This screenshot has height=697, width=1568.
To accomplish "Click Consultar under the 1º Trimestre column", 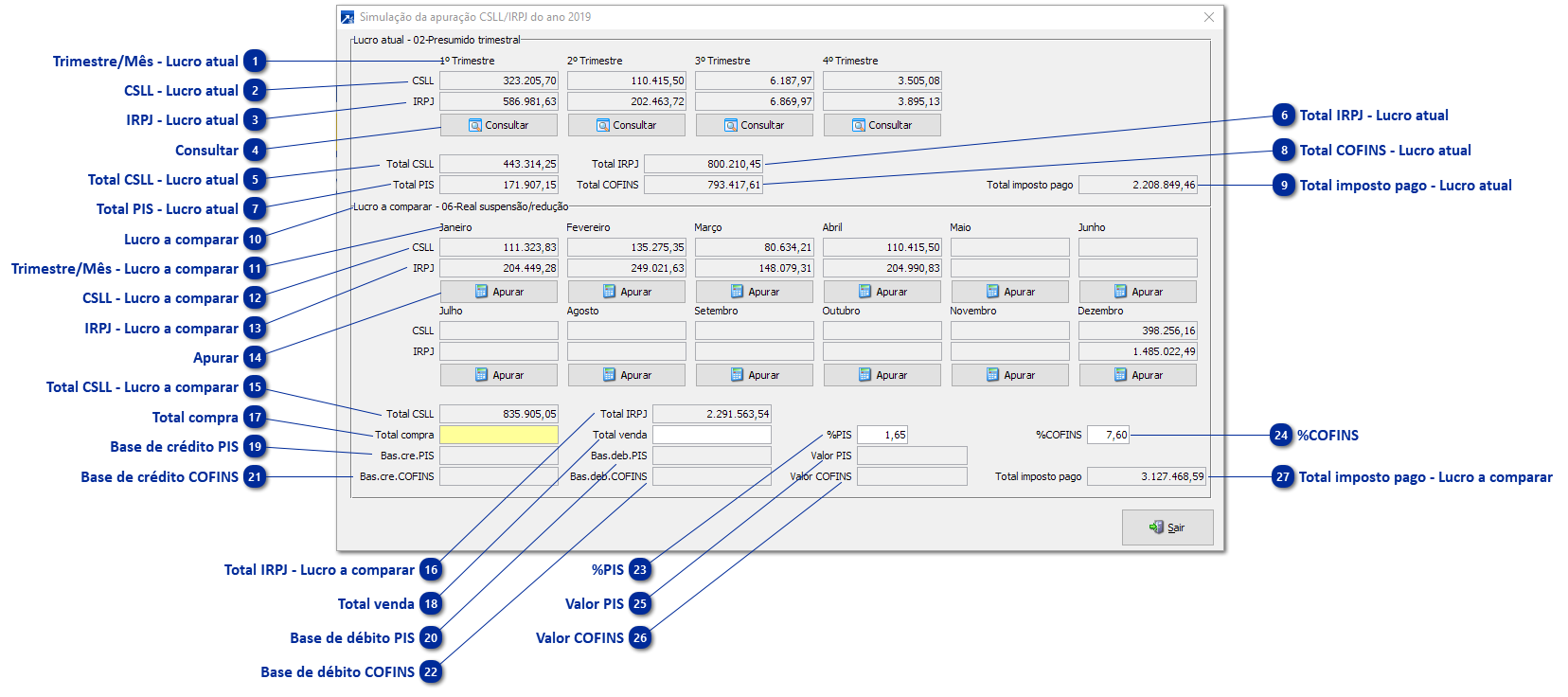I will pos(499,125).
